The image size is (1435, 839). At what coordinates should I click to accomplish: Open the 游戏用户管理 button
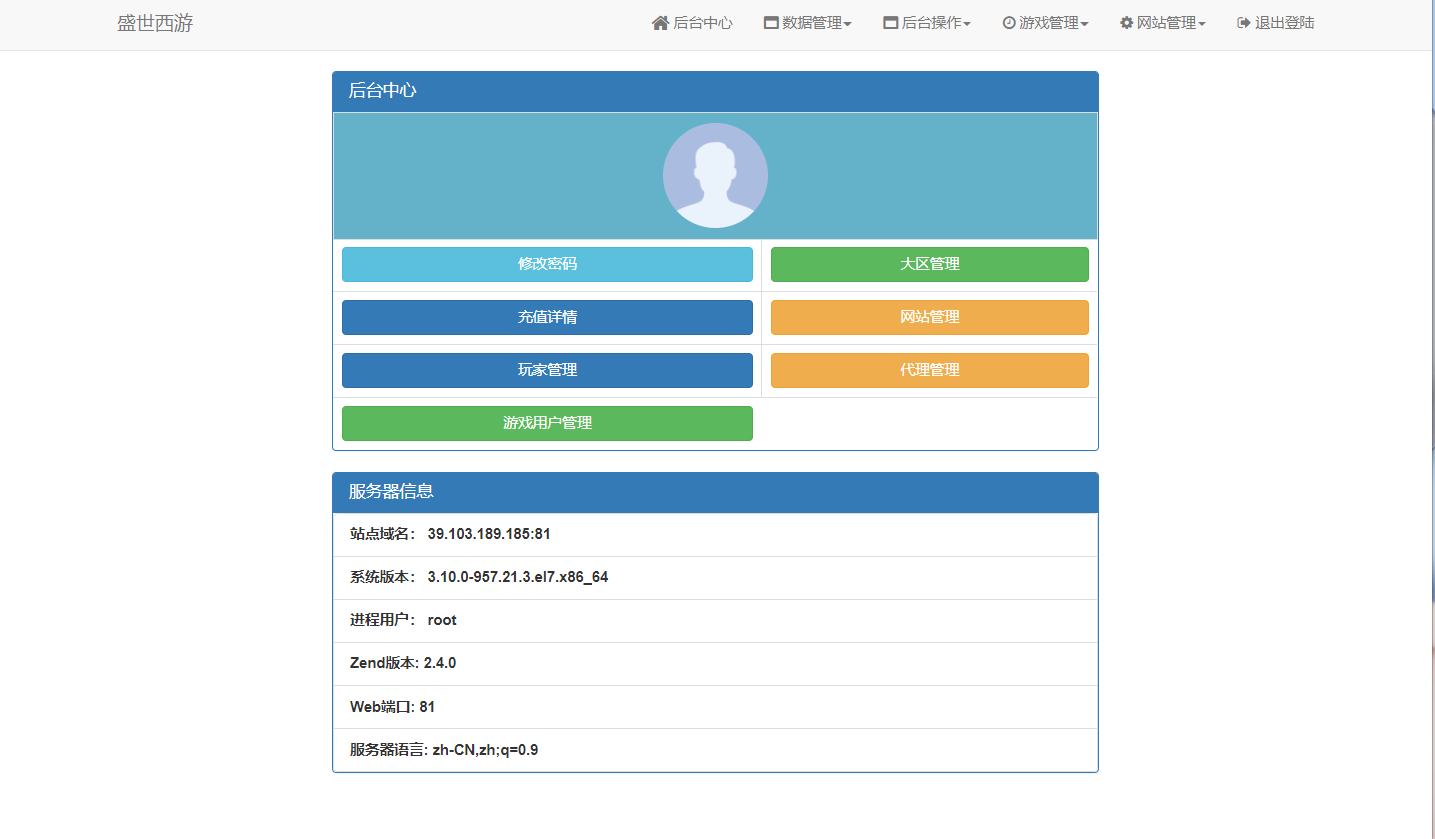click(547, 423)
